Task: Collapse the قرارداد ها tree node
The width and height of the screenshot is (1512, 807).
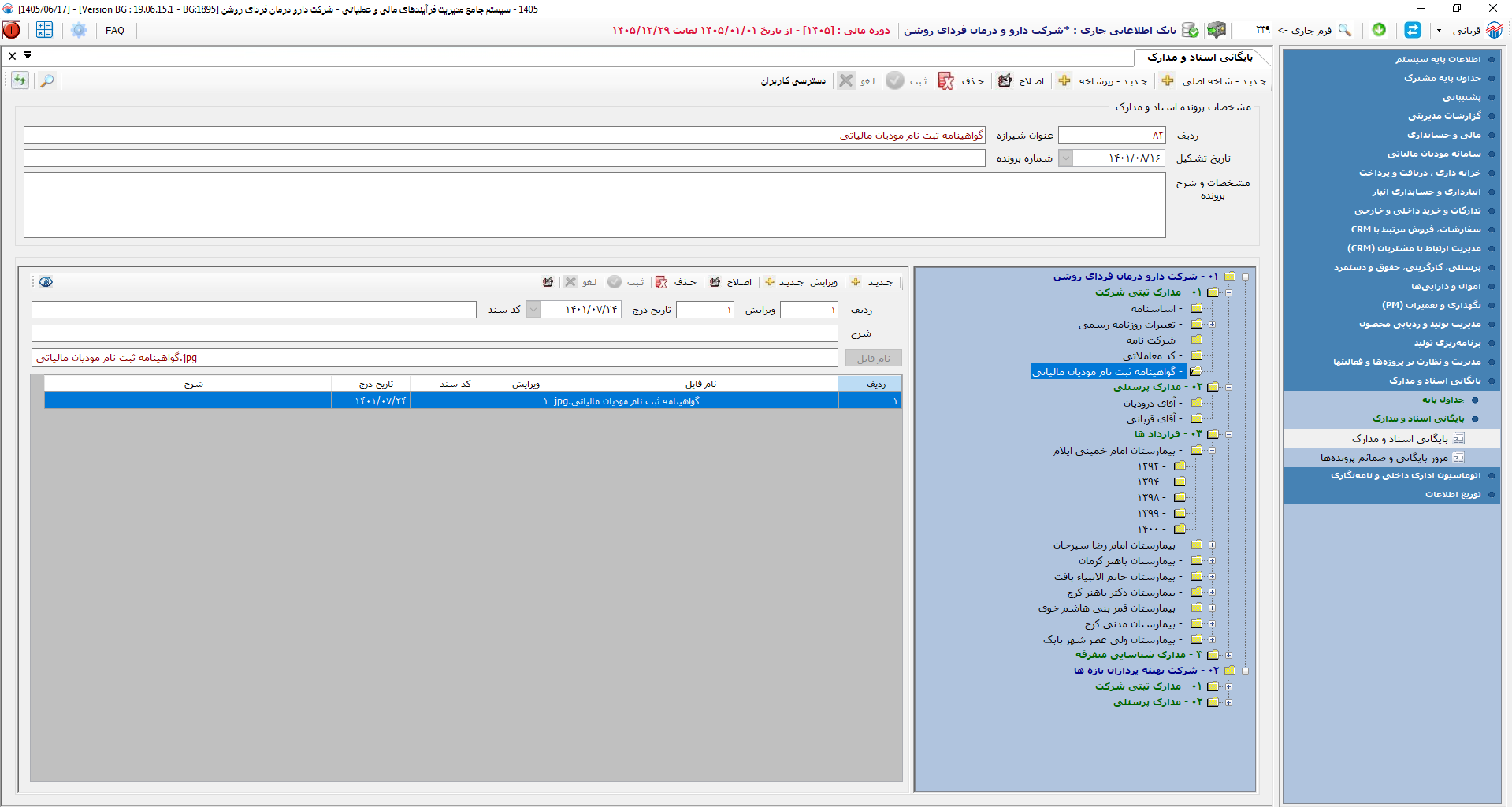Action: [1228, 435]
